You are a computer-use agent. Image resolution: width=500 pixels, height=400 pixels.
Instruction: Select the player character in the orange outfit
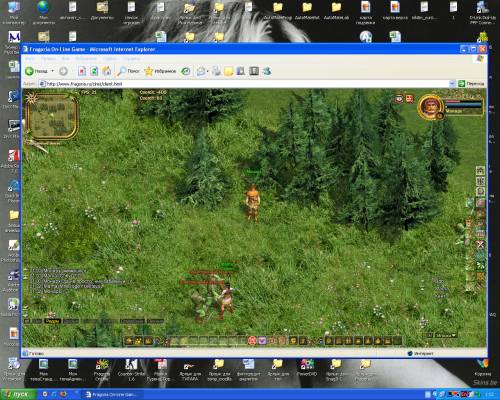[x=252, y=203]
